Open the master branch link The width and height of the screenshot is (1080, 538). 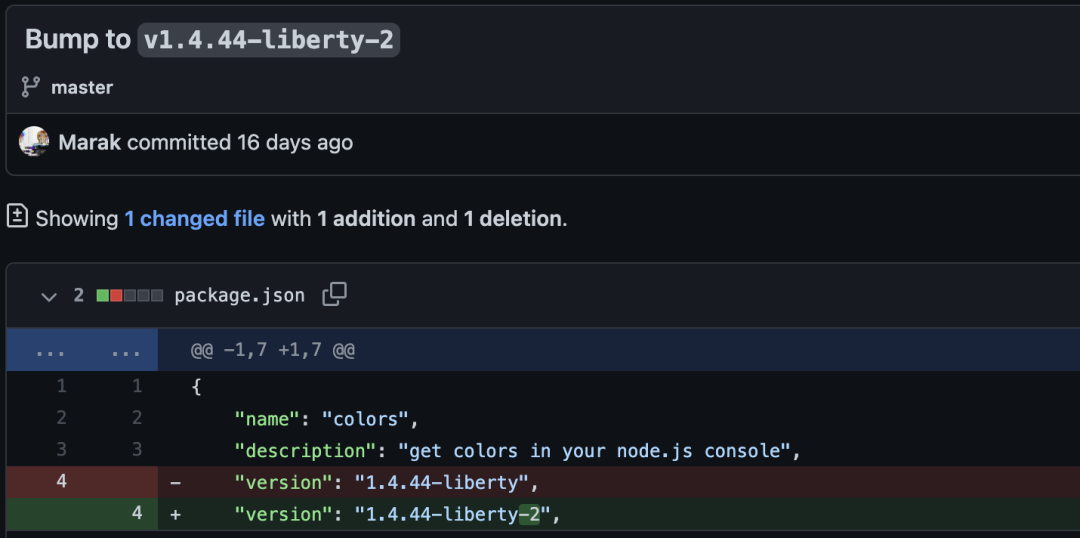coord(82,88)
